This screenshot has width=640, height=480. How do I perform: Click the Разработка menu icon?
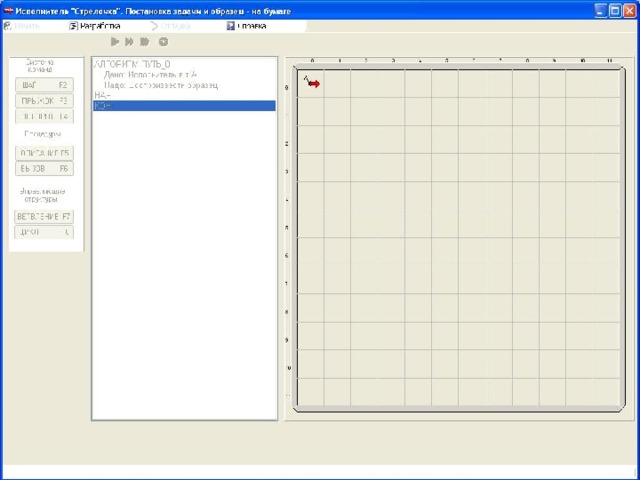point(73,26)
